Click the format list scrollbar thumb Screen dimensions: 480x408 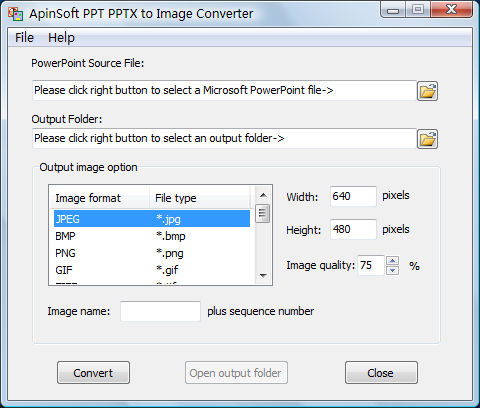tap(263, 214)
